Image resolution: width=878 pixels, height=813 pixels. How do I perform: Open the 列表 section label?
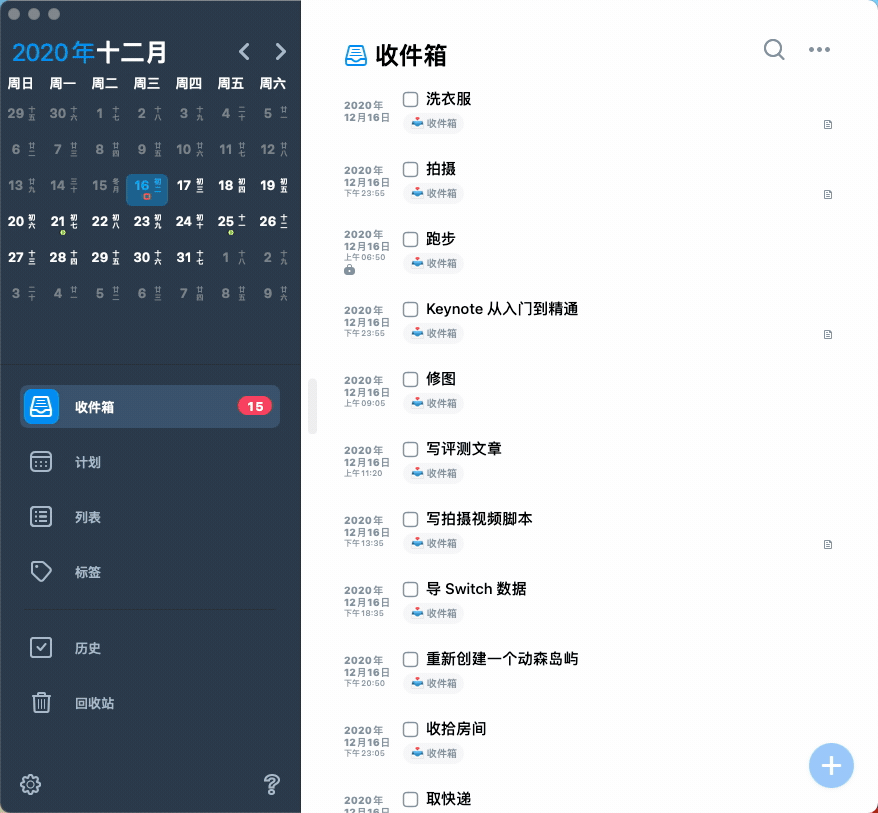click(88, 517)
